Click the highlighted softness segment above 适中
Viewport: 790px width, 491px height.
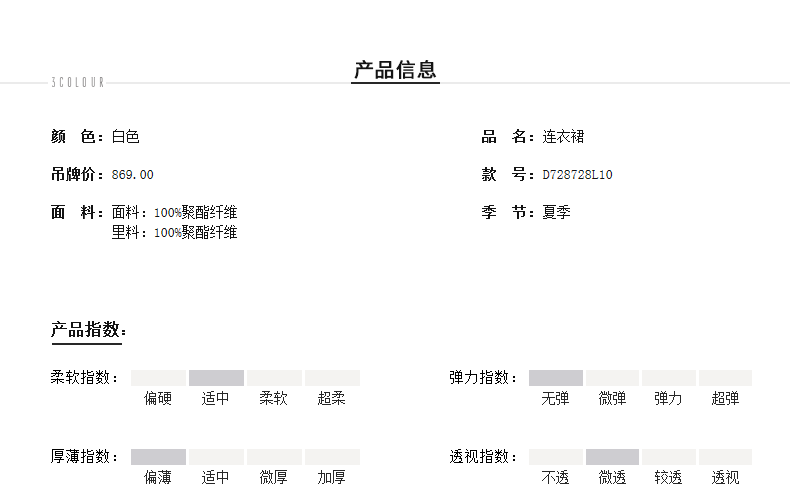tap(216, 378)
